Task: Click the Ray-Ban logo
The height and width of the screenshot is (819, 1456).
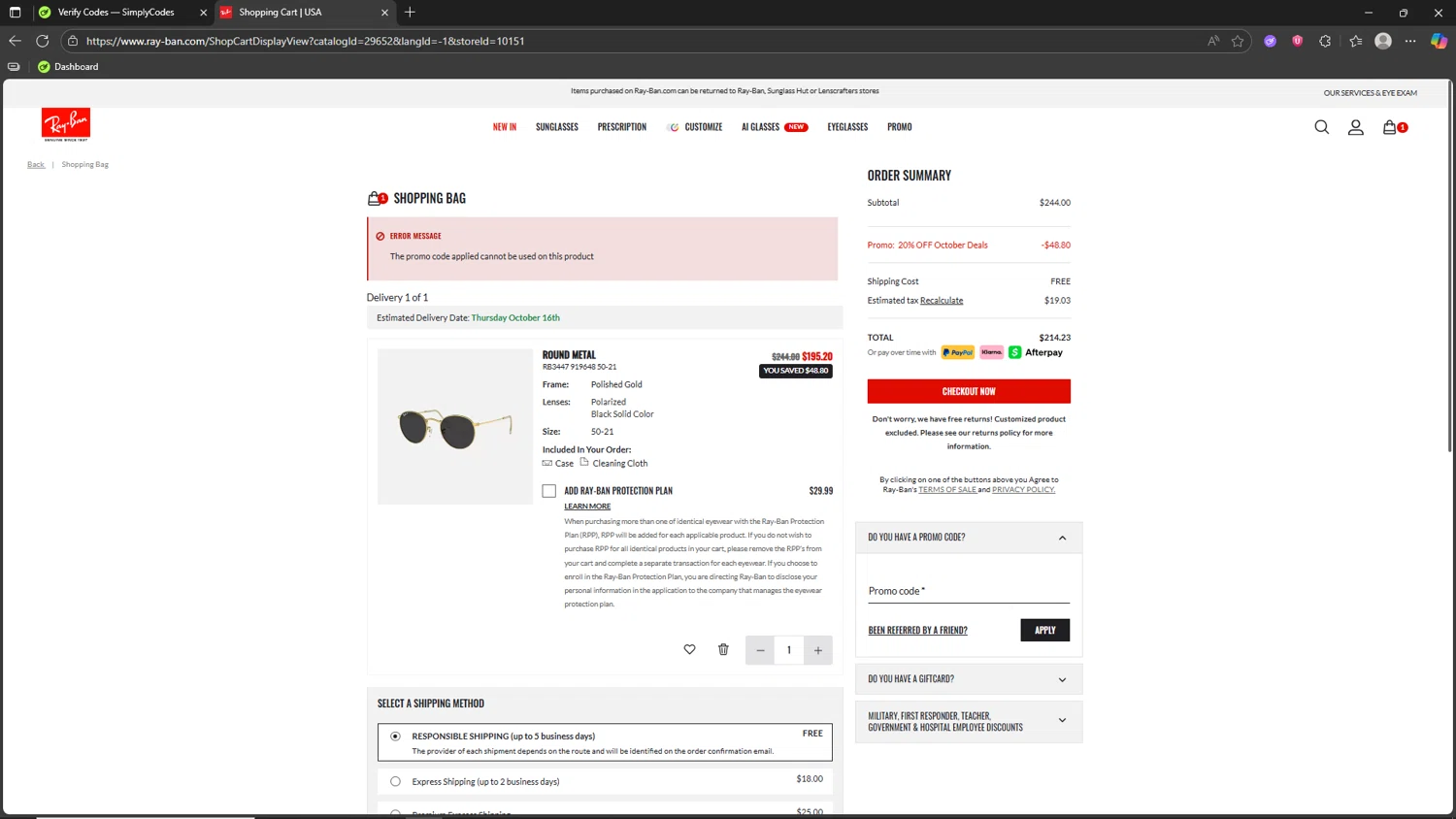Action: click(x=65, y=125)
